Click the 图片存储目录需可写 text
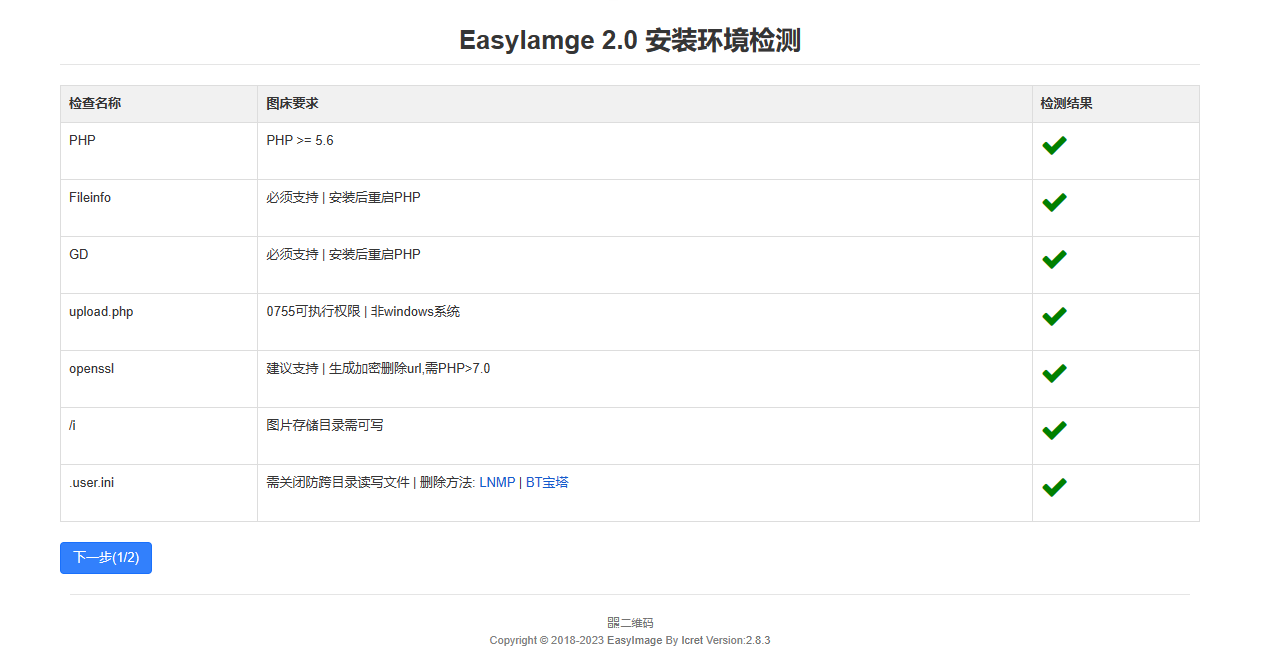 click(x=325, y=425)
